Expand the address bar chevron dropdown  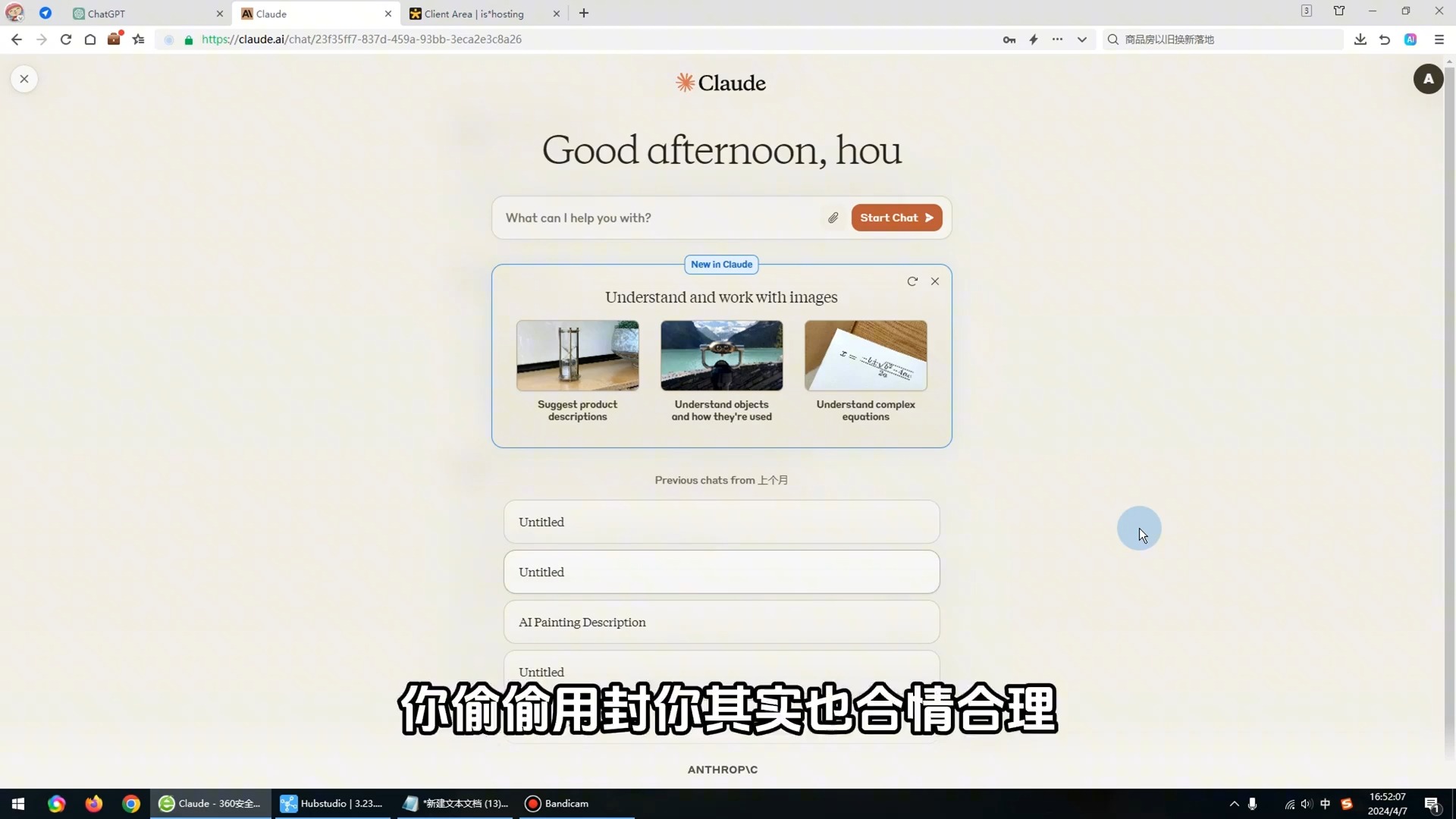(x=1082, y=39)
